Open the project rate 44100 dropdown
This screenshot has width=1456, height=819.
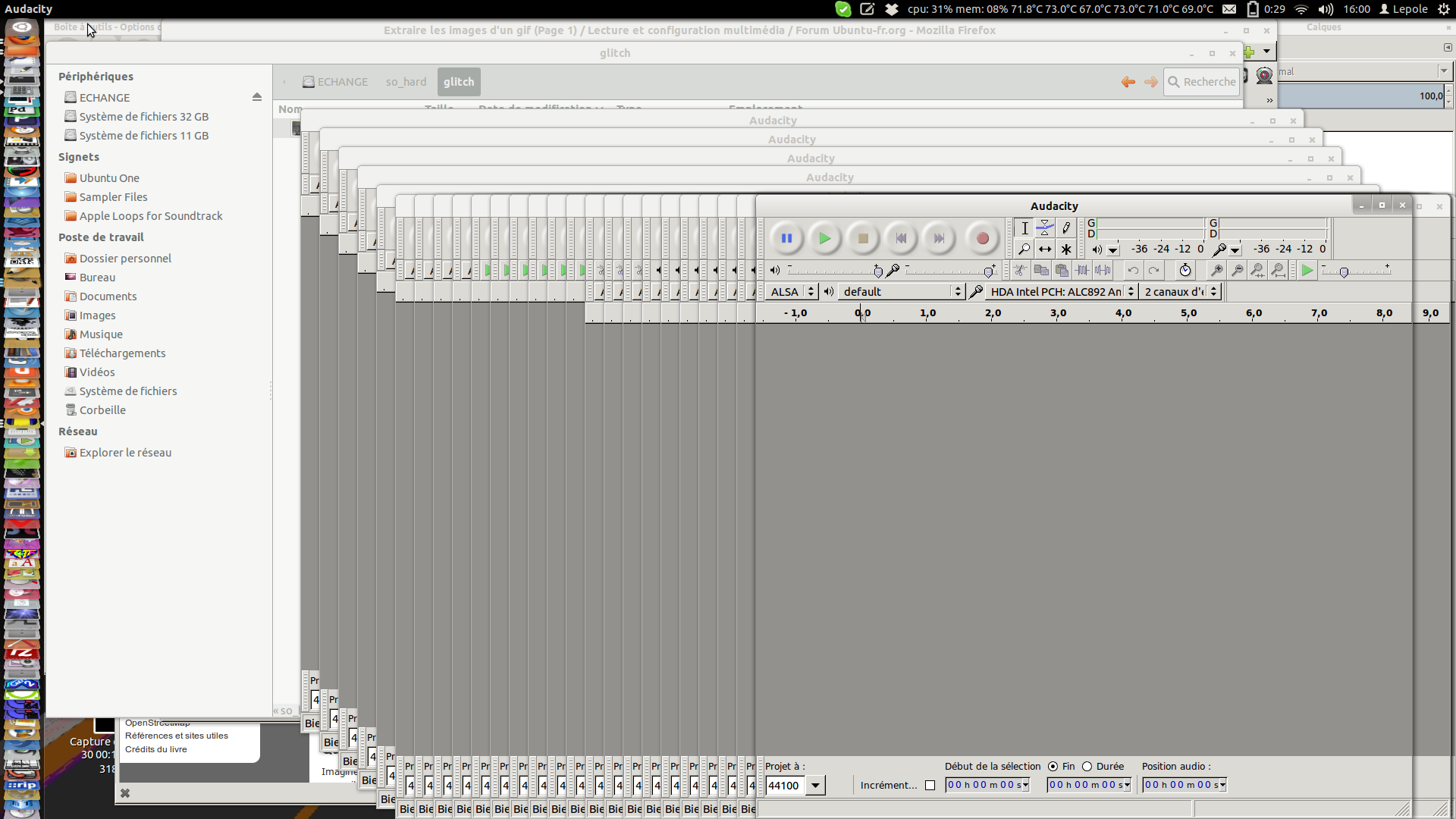(815, 785)
